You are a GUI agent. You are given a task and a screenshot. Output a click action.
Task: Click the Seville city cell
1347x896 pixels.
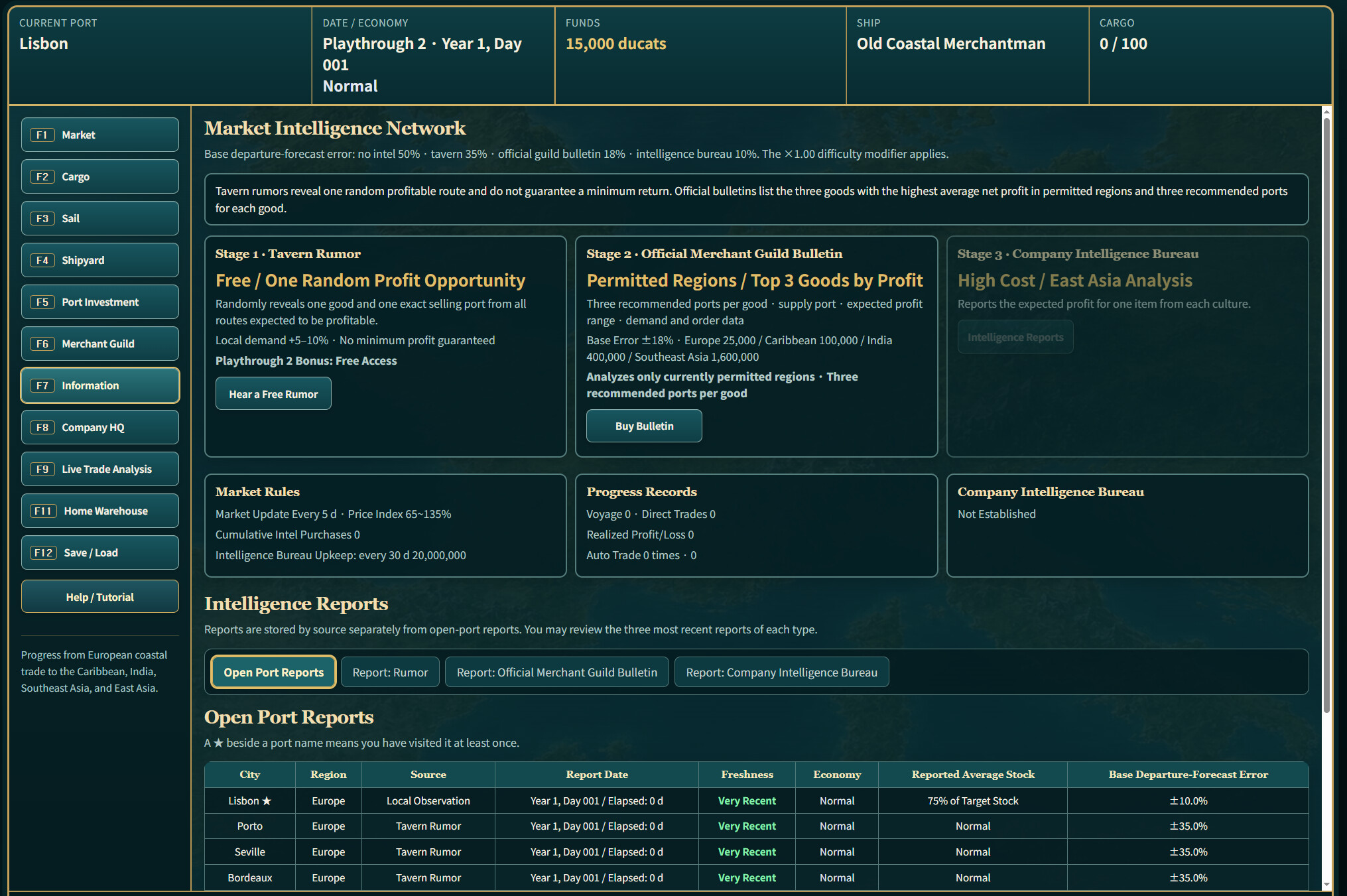tap(250, 852)
